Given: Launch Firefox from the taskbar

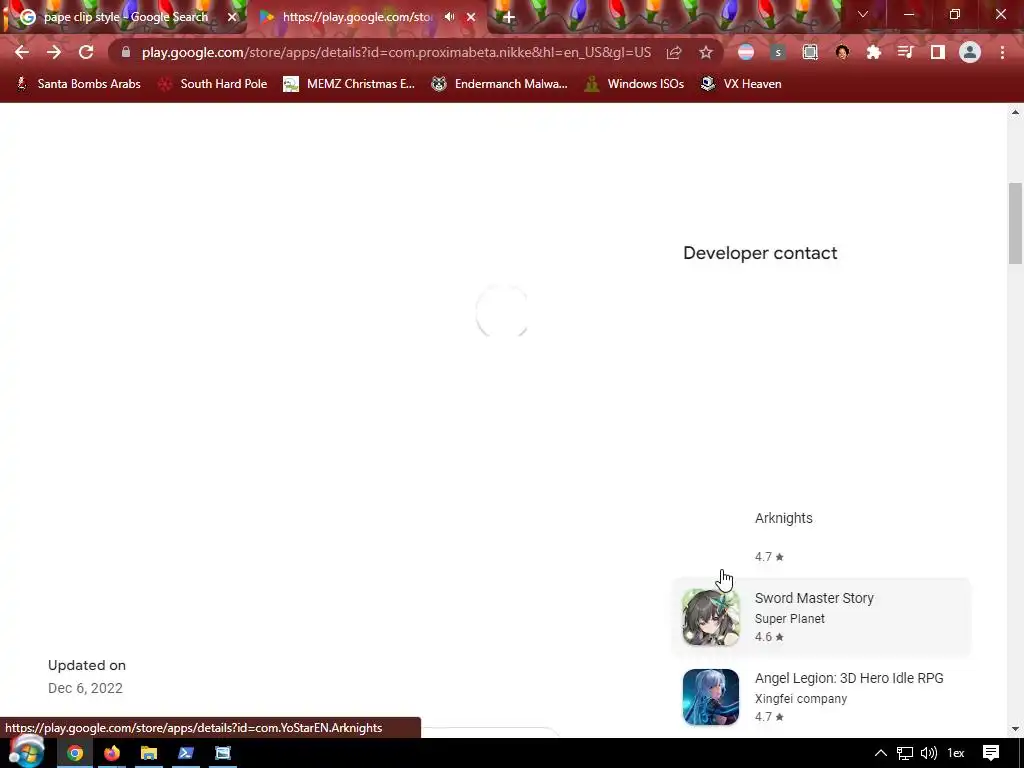Looking at the screenshot, I should (112, 753).
